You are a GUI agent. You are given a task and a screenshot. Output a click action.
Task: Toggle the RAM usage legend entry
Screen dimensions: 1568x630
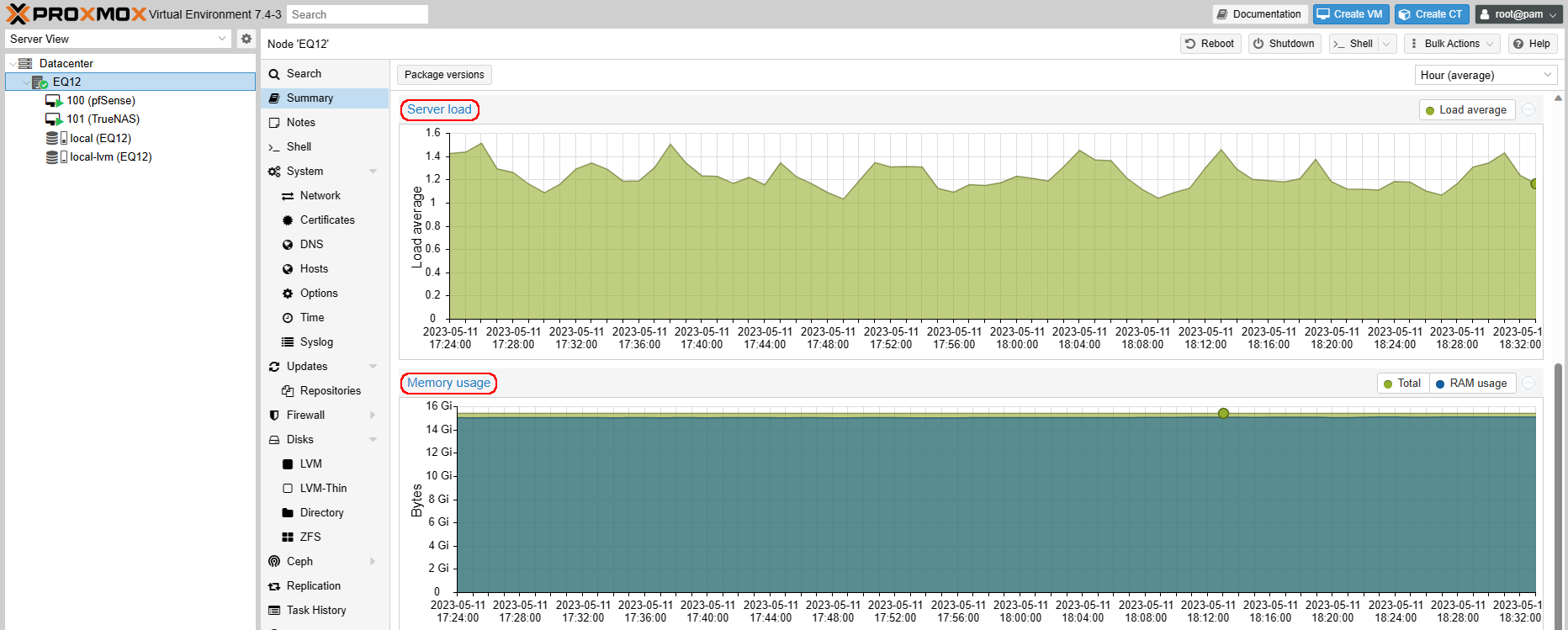[1471, 384]
